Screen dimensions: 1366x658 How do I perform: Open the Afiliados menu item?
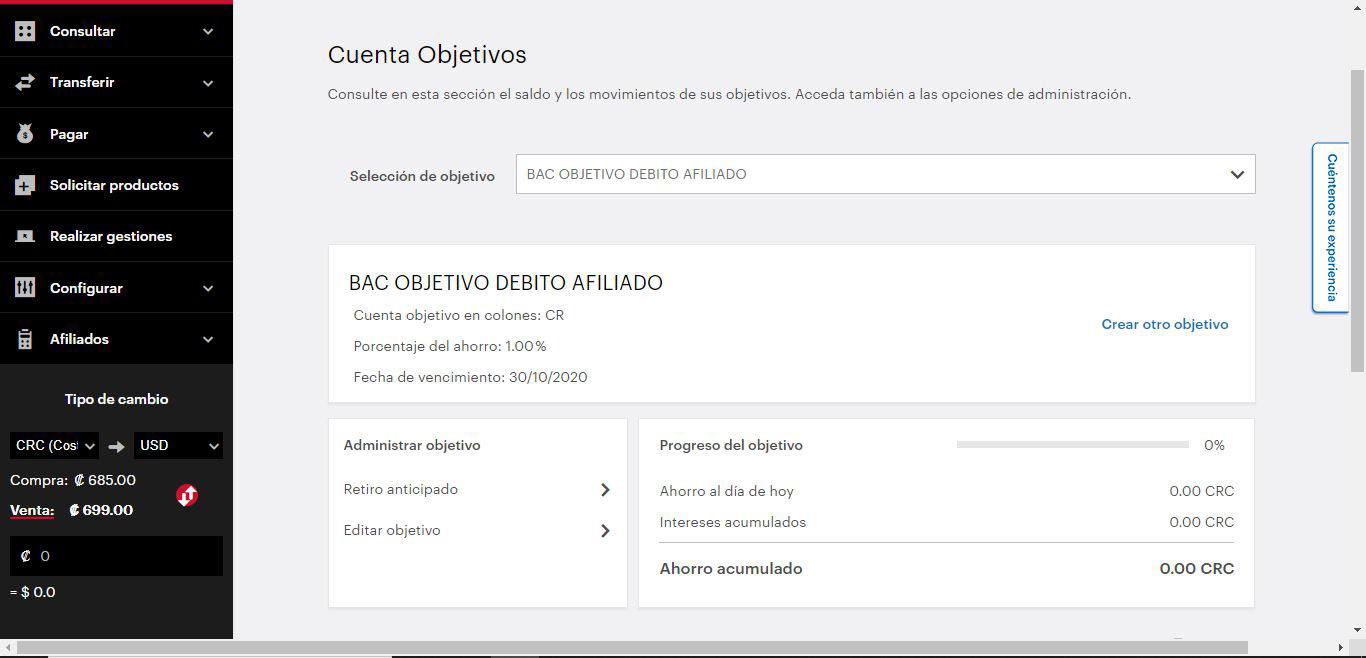click(x=116, y=339)
